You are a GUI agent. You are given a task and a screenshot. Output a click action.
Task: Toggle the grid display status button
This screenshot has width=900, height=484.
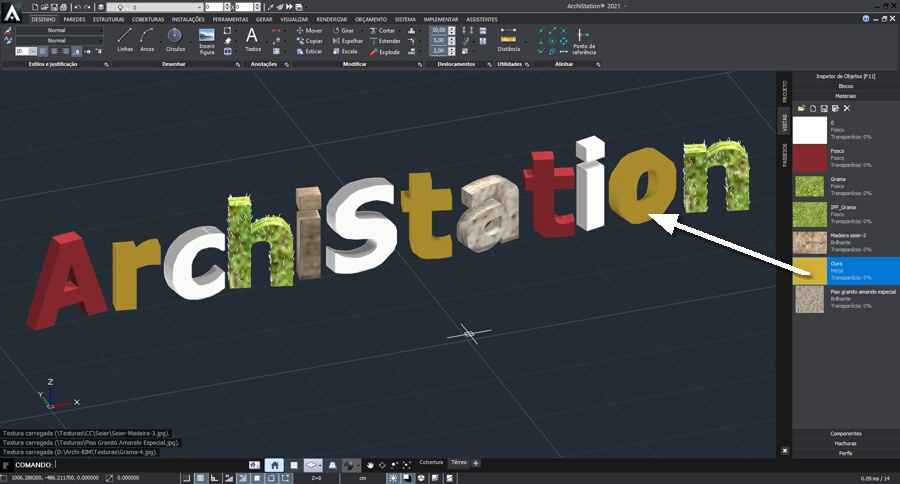point(200,478)
